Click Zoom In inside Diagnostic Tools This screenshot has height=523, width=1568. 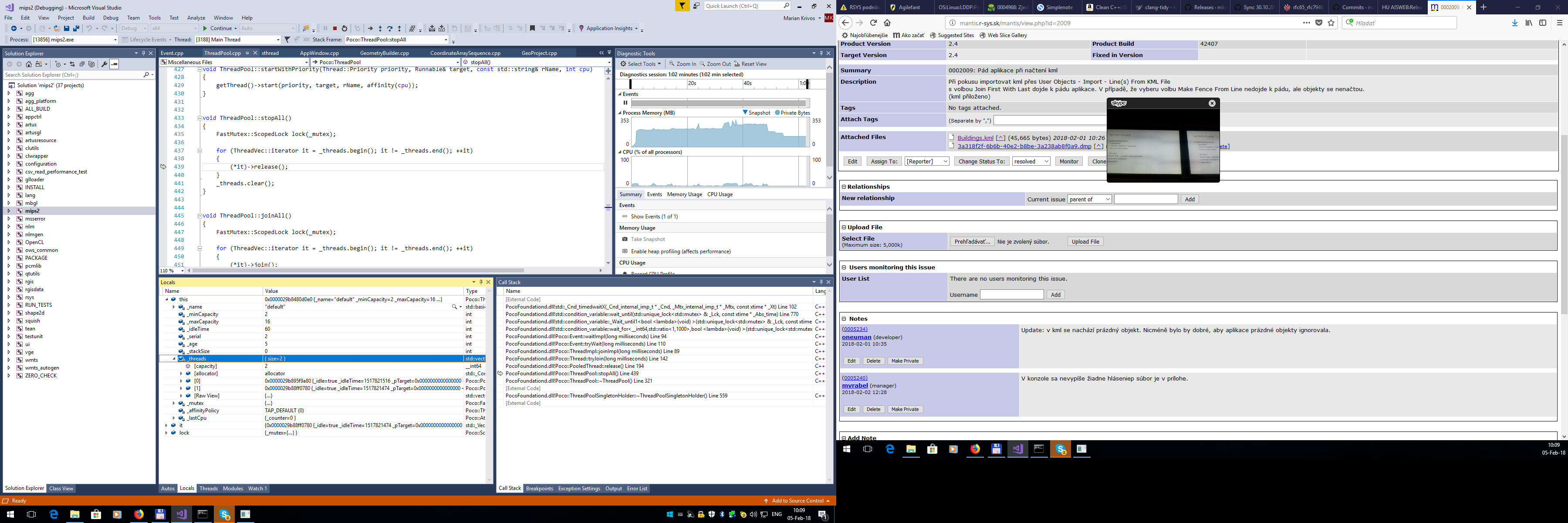[683, 63]
